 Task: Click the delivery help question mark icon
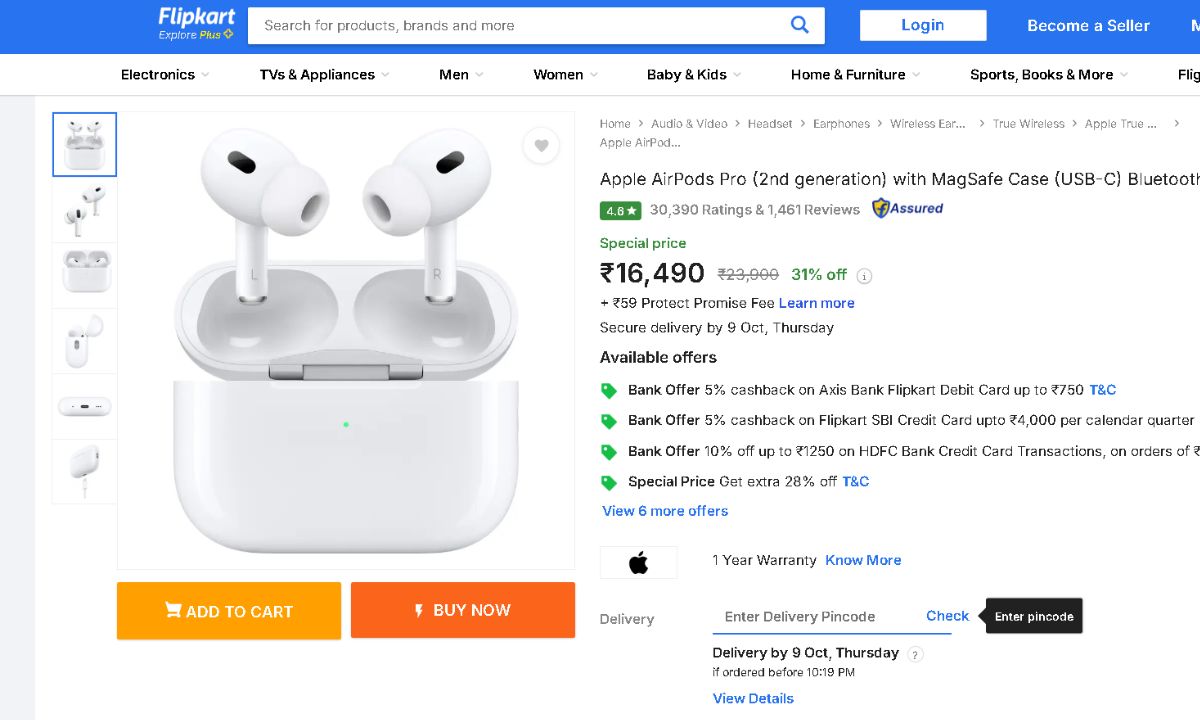916,654
